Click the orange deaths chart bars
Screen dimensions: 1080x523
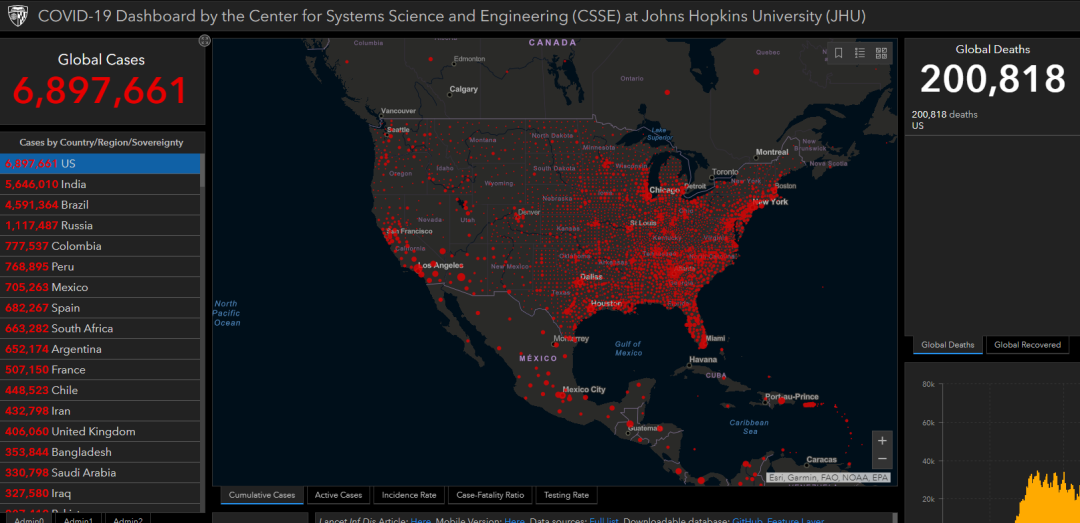click(1046, 498)
